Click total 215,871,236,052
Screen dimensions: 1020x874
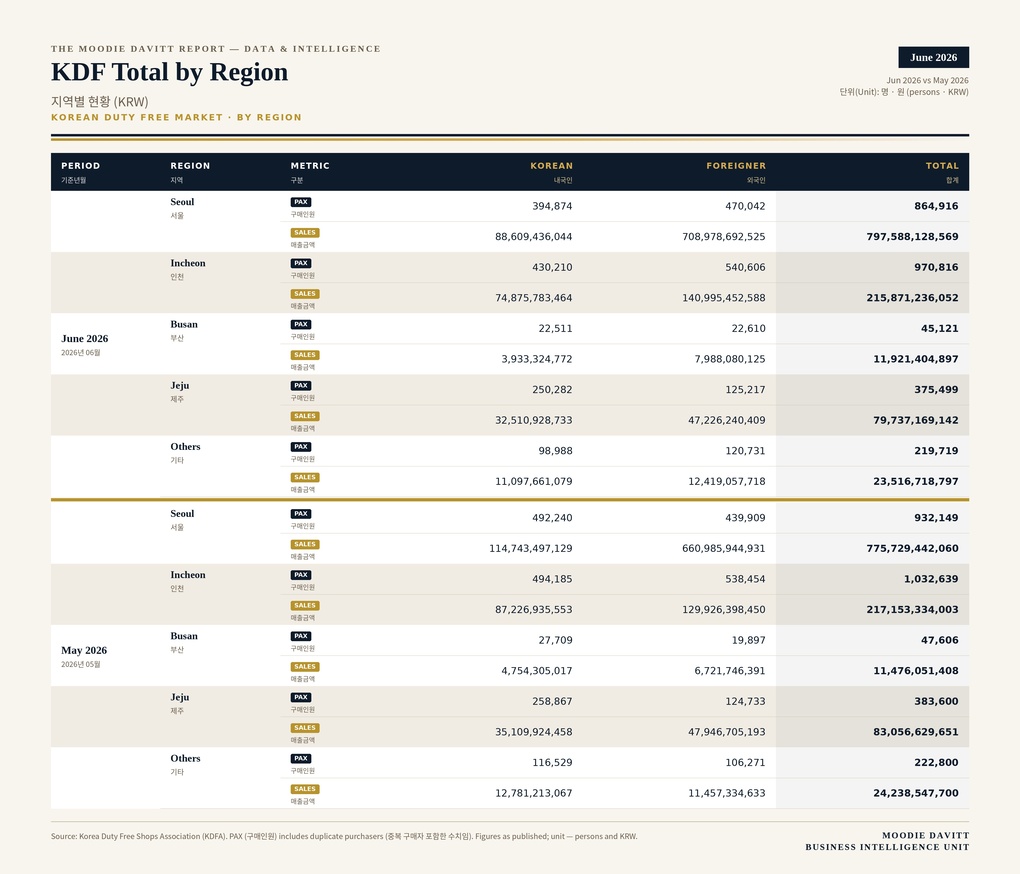[912, 298]
